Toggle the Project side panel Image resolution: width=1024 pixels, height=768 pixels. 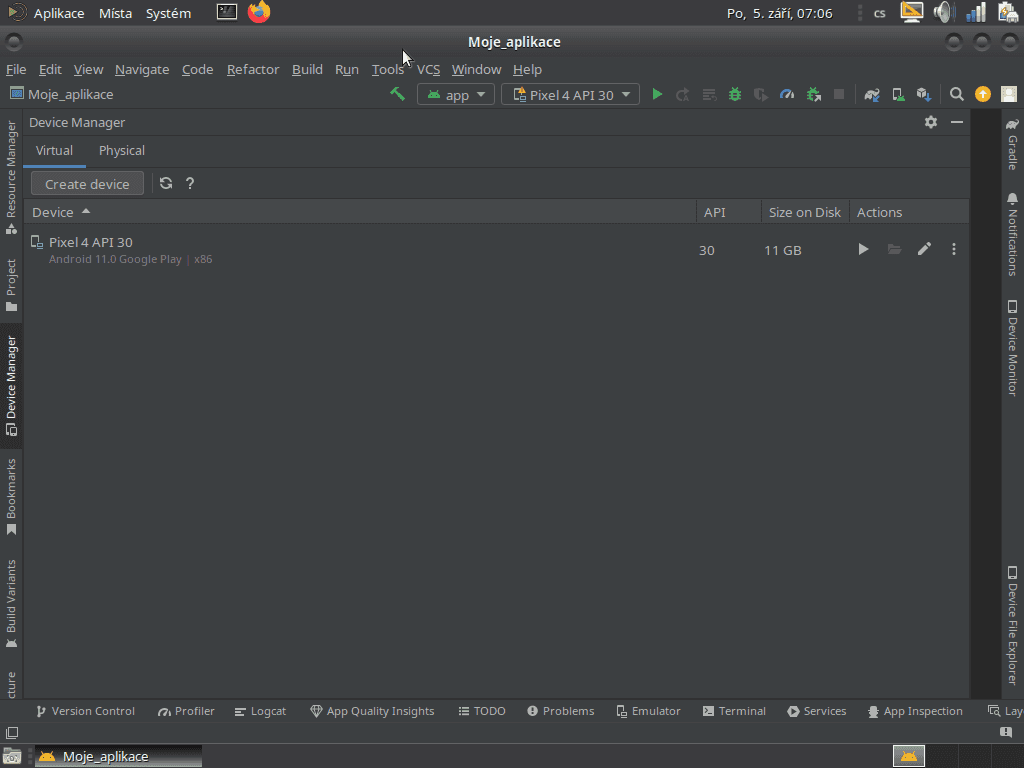[11, 284]
